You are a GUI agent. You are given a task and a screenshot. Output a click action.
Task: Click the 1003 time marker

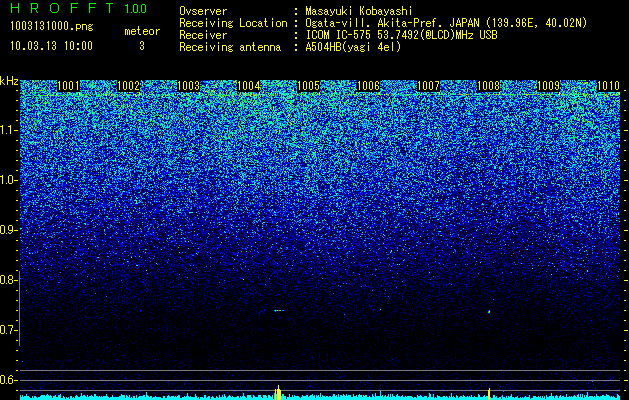coord(189,86)
